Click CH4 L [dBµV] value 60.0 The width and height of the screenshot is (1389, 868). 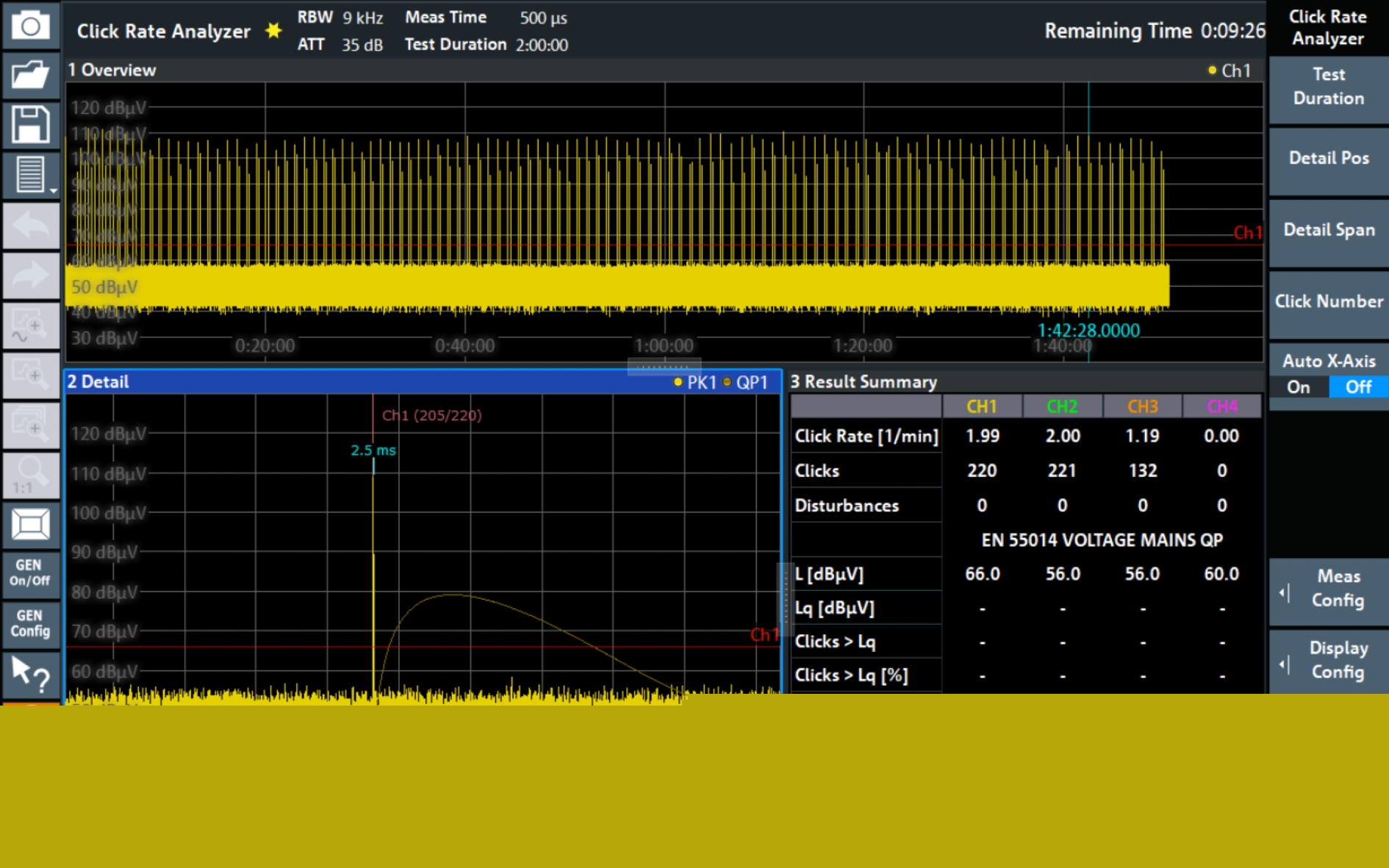(1221, 574)
